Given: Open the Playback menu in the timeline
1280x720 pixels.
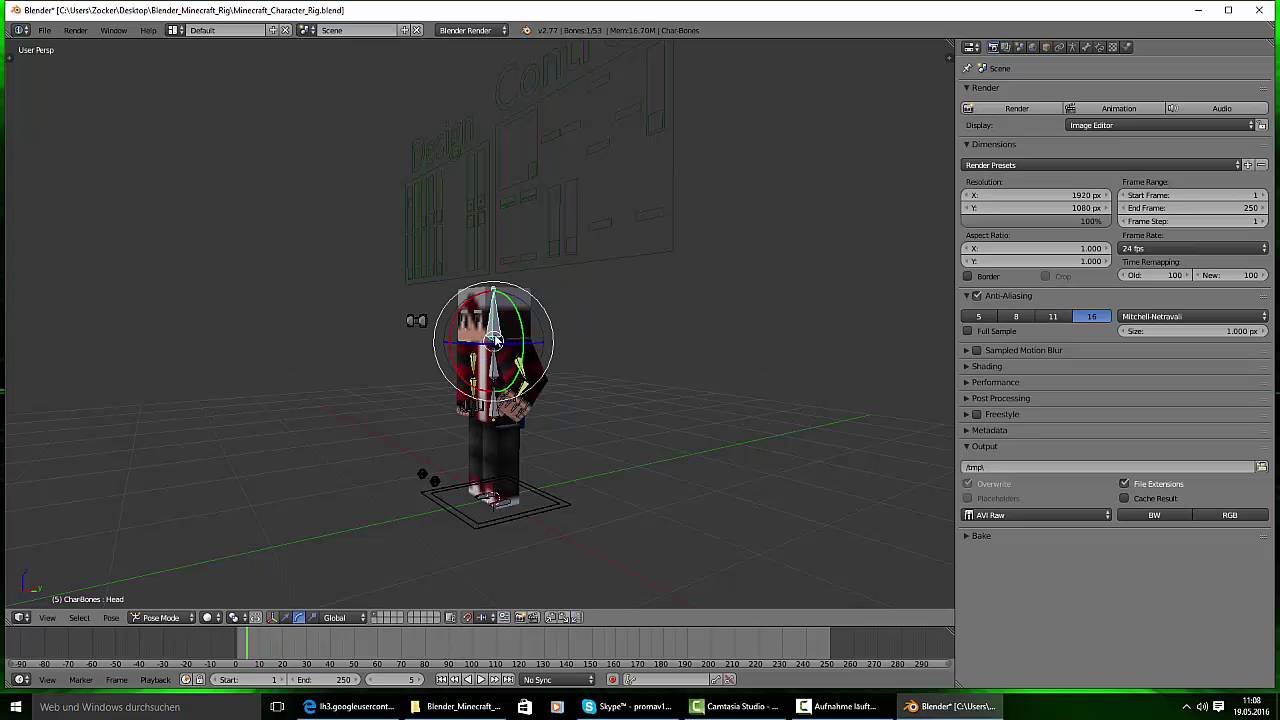Looking at the screenshot, I should (x=155, y=680).
